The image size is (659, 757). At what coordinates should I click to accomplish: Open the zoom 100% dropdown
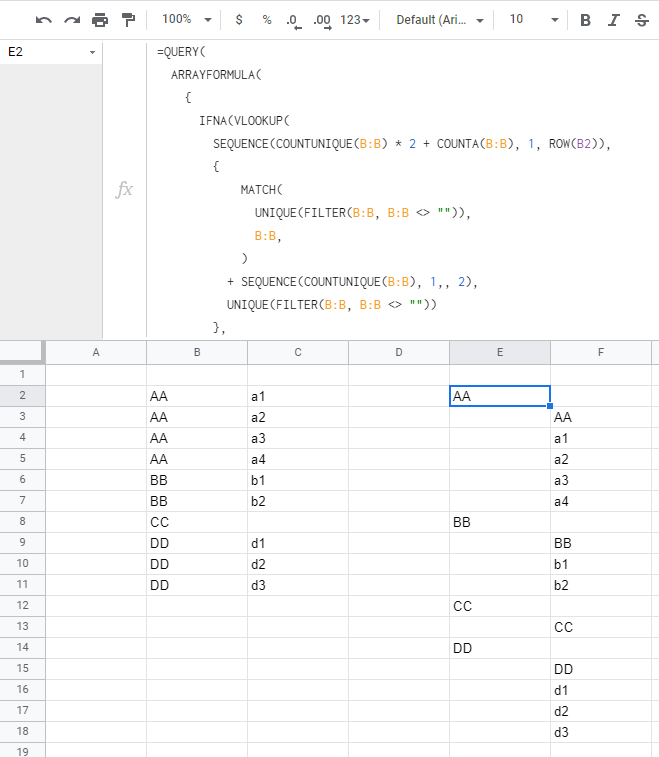tap(187, 19)
